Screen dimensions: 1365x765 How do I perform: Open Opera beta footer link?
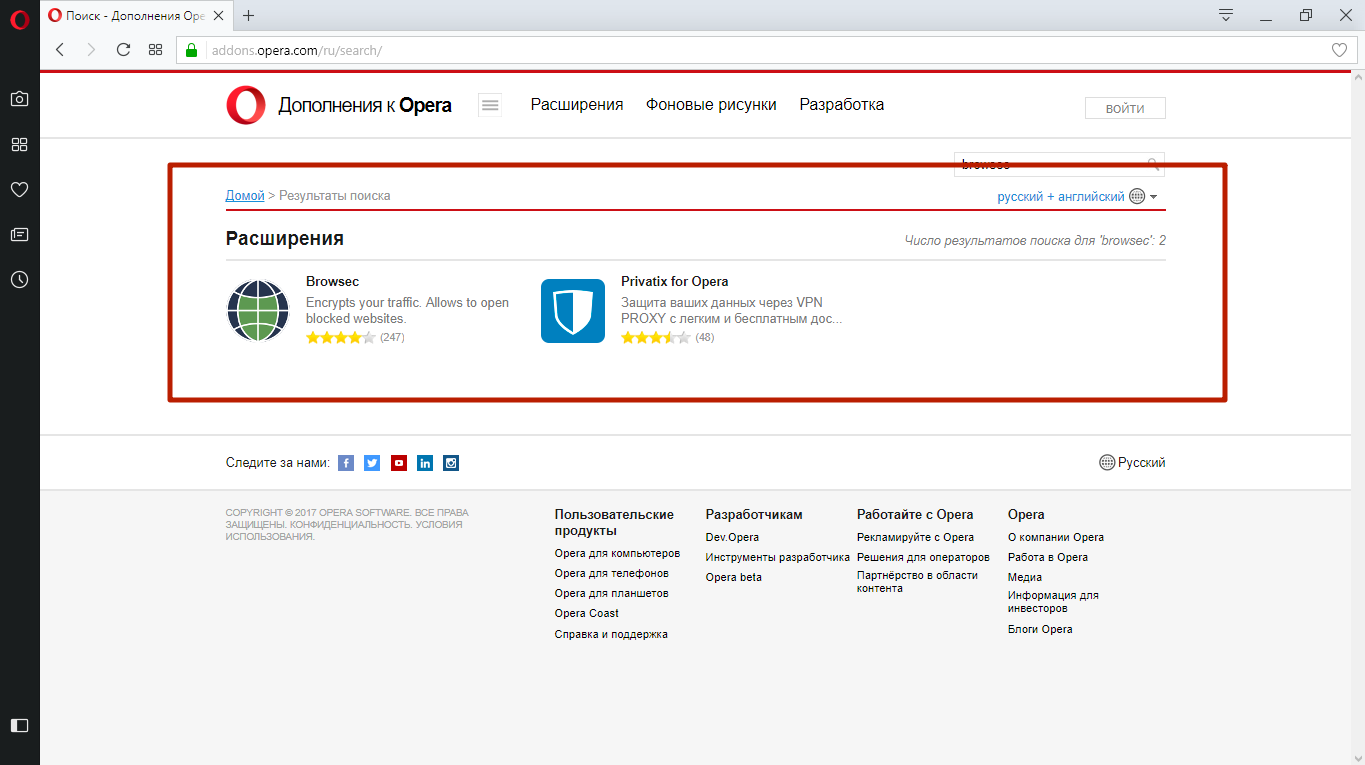[734, 578]
